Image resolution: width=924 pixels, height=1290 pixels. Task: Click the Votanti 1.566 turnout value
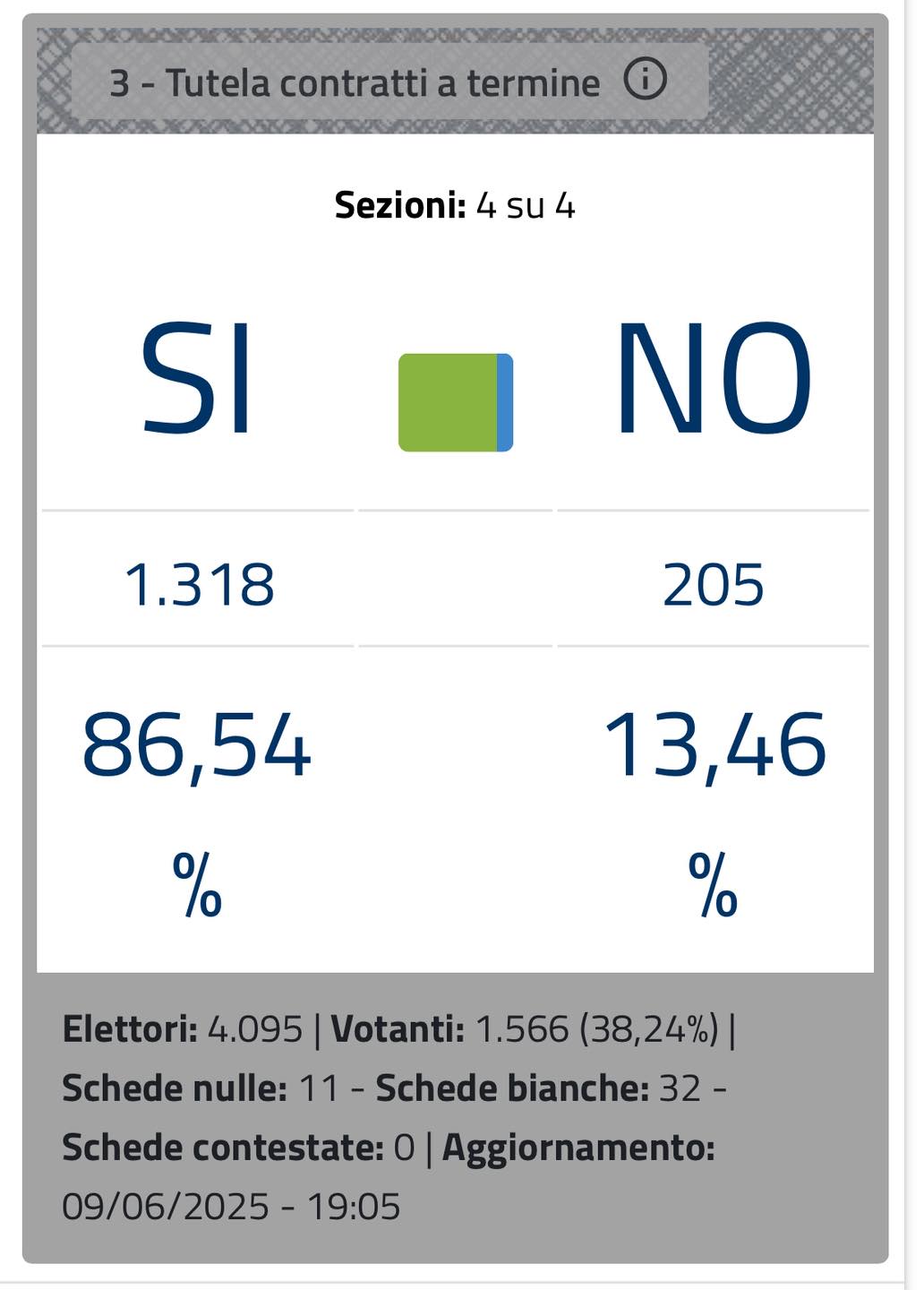coord(450,1029)
